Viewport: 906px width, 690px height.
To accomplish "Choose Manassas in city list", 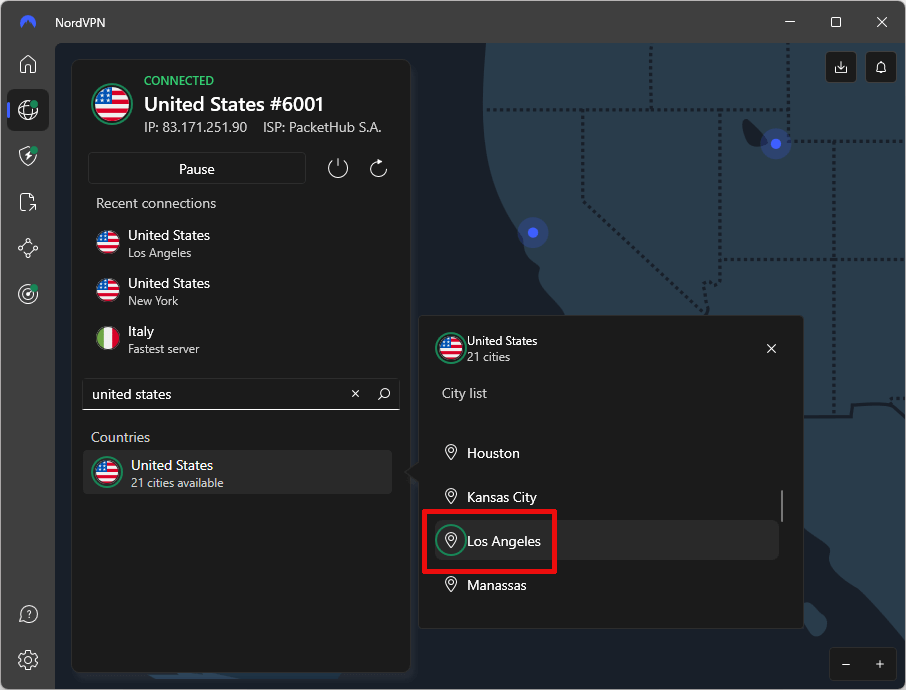I will point(606,585).
